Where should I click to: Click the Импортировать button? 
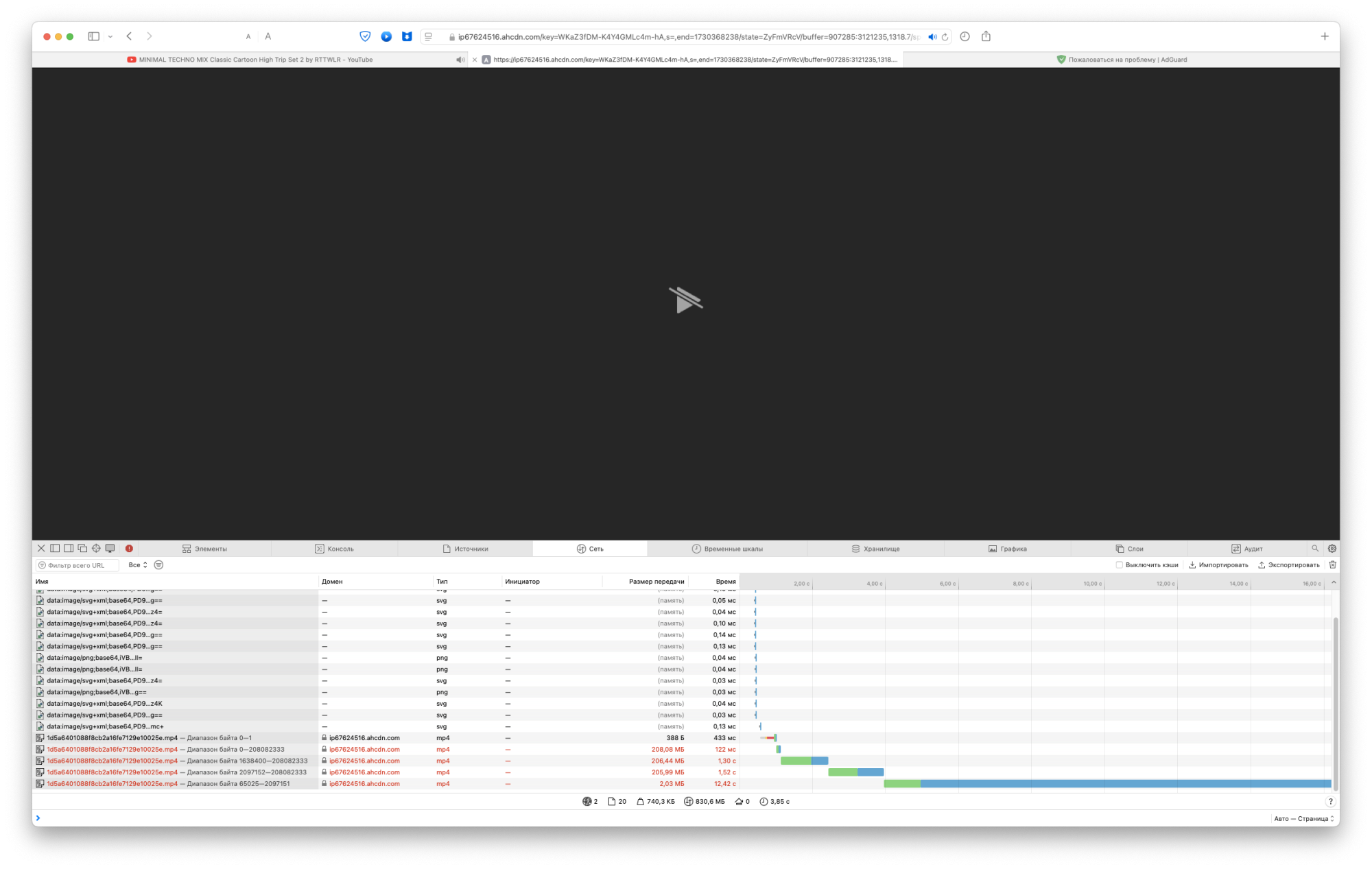1223,564
